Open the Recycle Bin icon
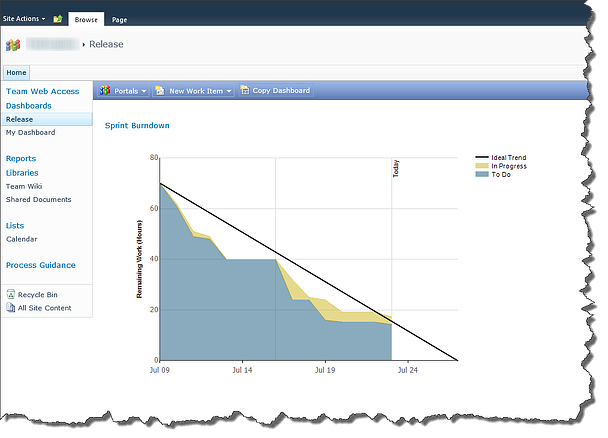This screenshot has height=438, width=608. click(x=11, y=295)
